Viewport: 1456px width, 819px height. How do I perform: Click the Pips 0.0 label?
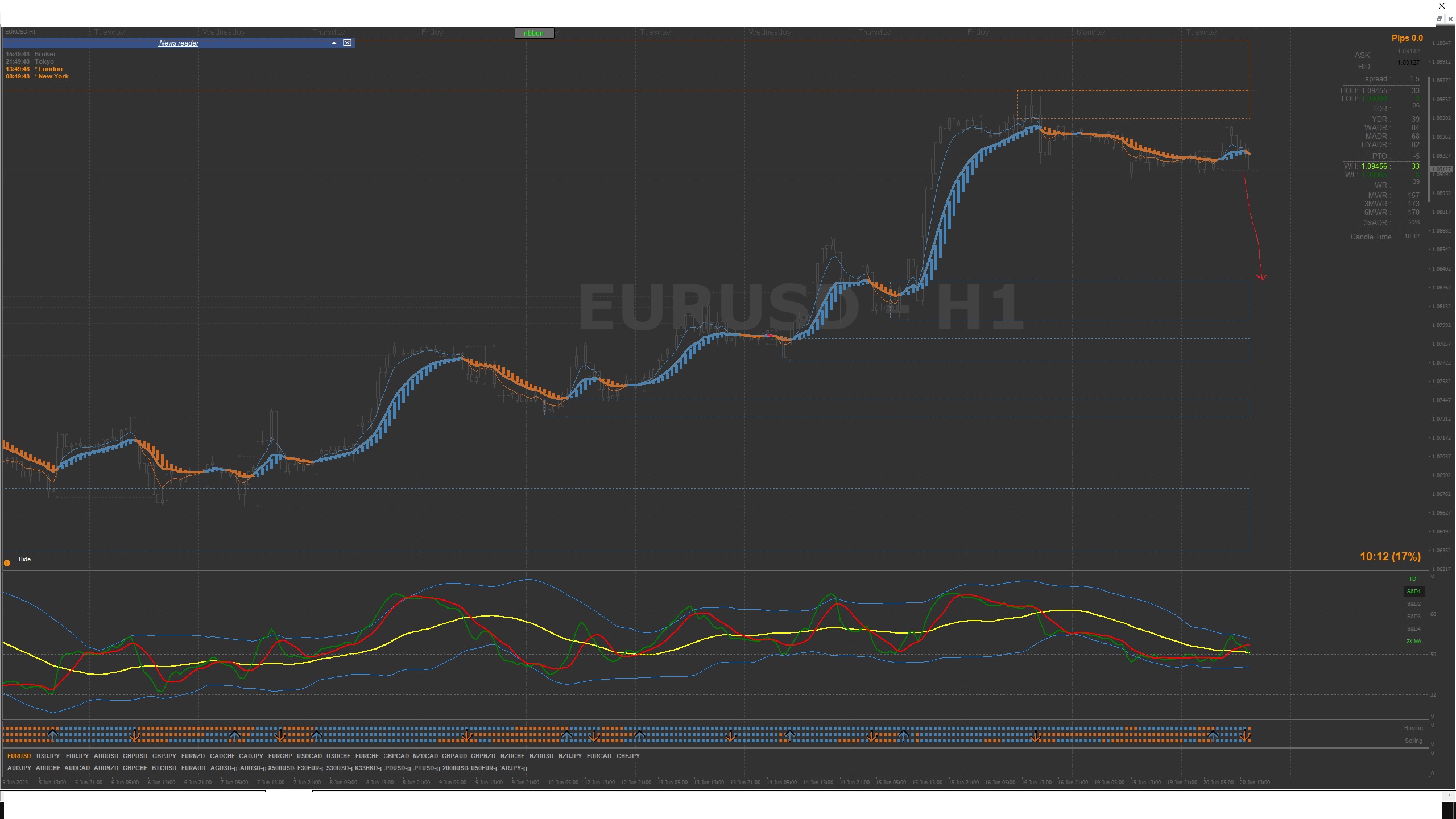(1407, 38)
